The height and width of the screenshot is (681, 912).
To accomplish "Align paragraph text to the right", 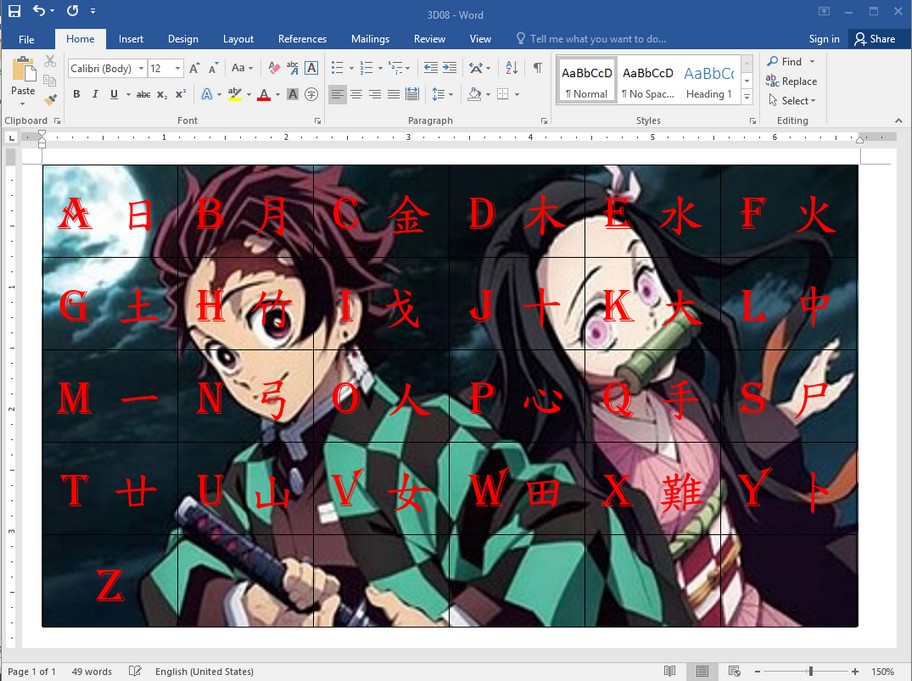I will pyautogui.click(x=375, y=94).
